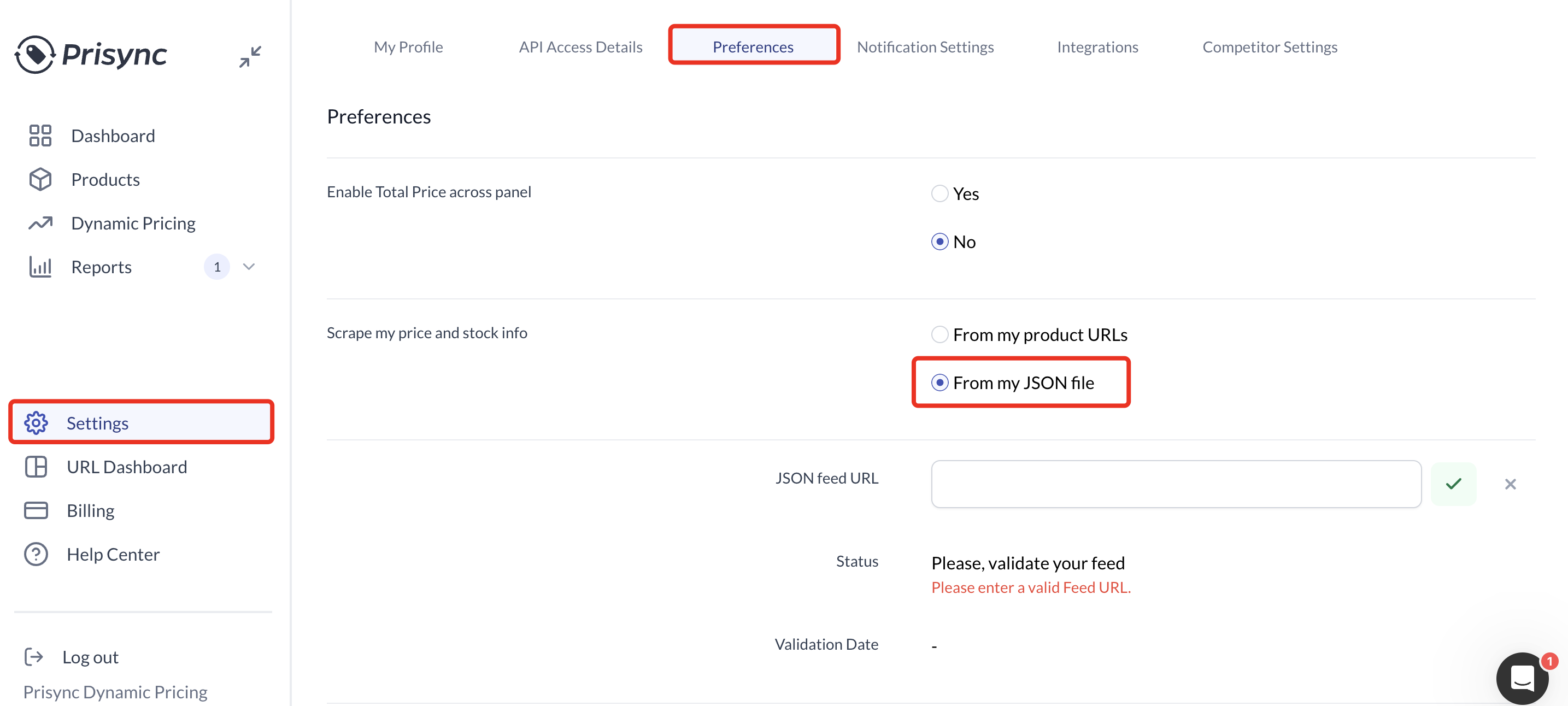Click the Reports count badge
This screenshot has width=1568, height=706.
tap(216, 267)
